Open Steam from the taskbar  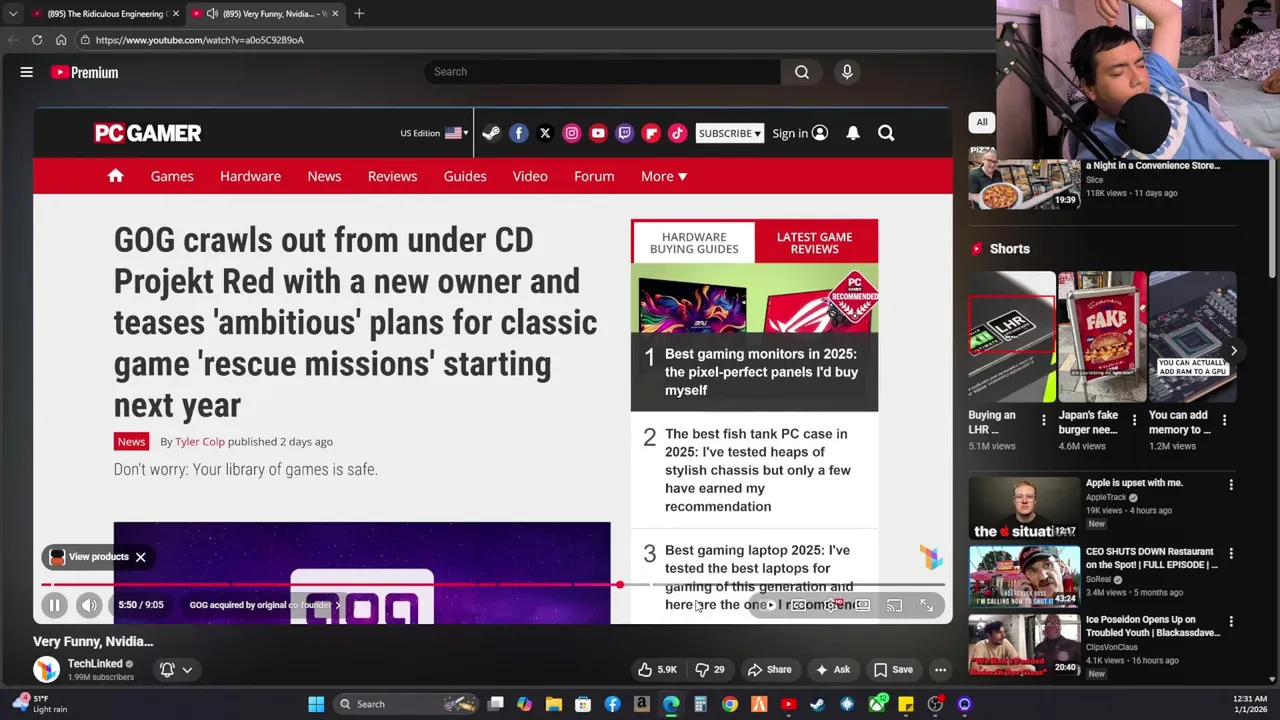817,704
